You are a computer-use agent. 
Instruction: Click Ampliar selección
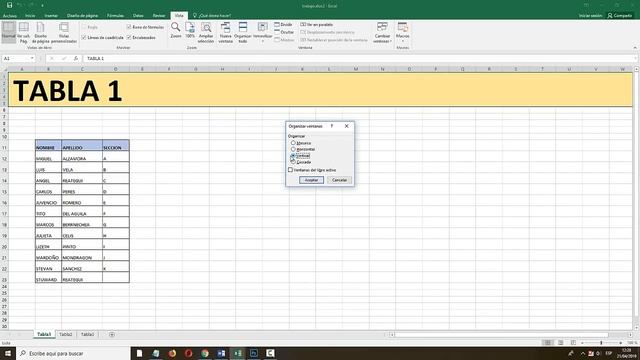tap(206, 33)
